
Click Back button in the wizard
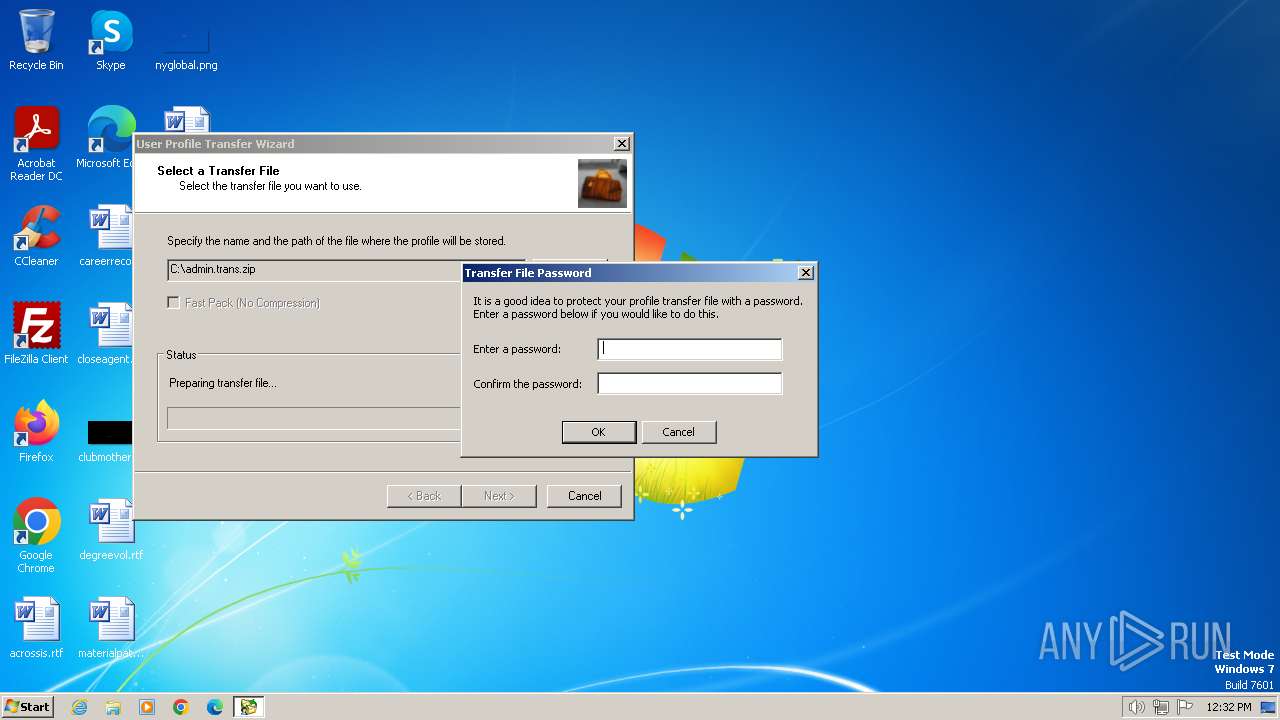coord(424,496)
